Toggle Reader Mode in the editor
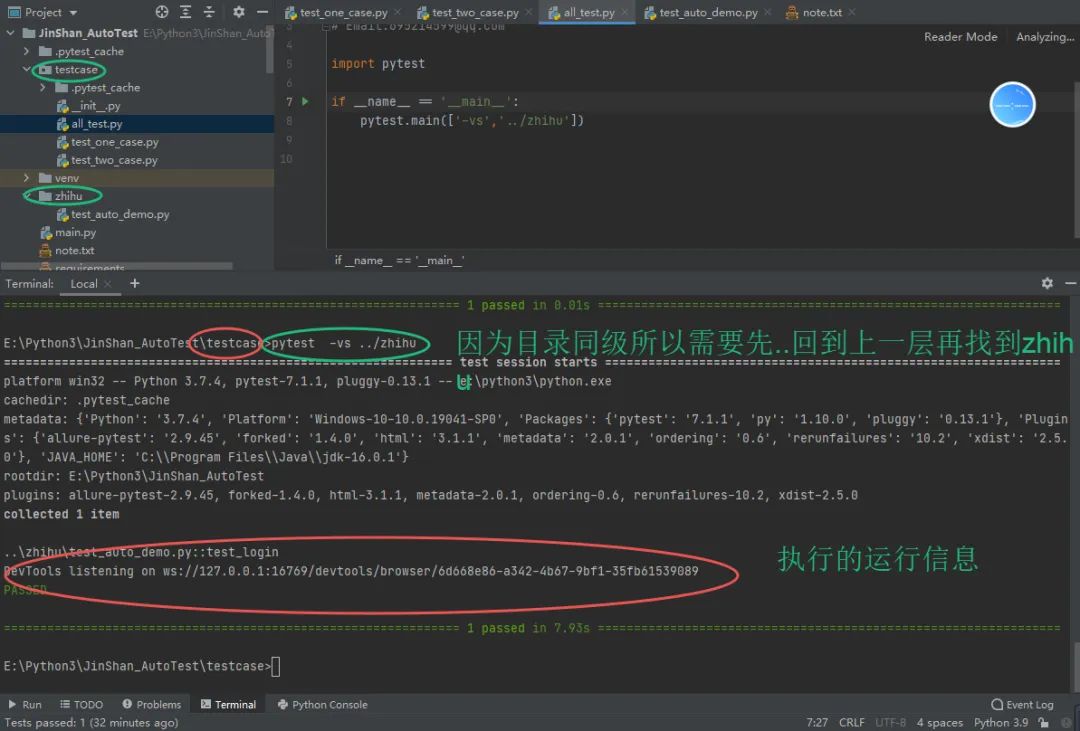Viewport: 1080px width, 731px height. (x=960, y=37)
